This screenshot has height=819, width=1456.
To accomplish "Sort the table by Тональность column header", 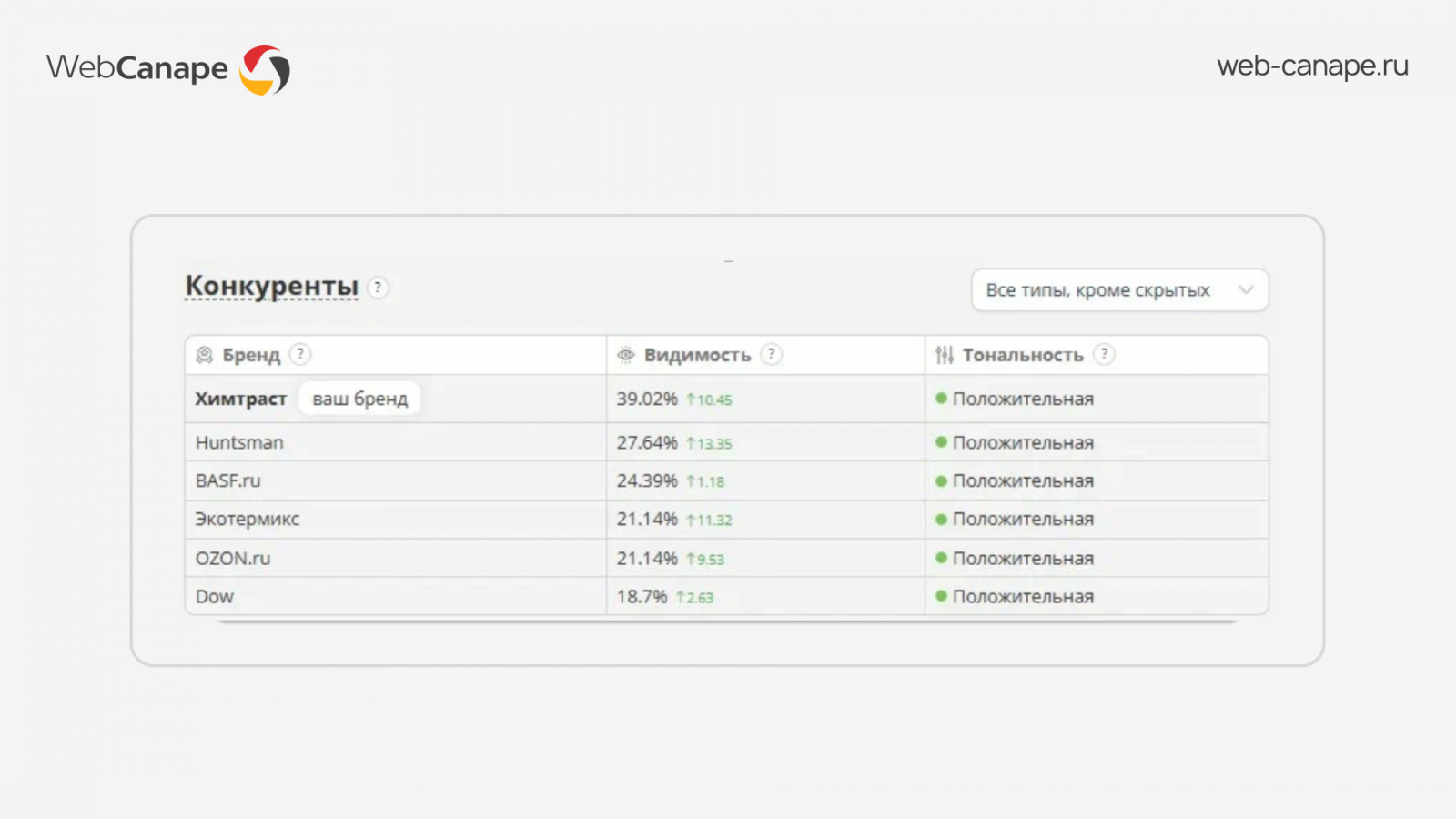I will coord(1023,355).
